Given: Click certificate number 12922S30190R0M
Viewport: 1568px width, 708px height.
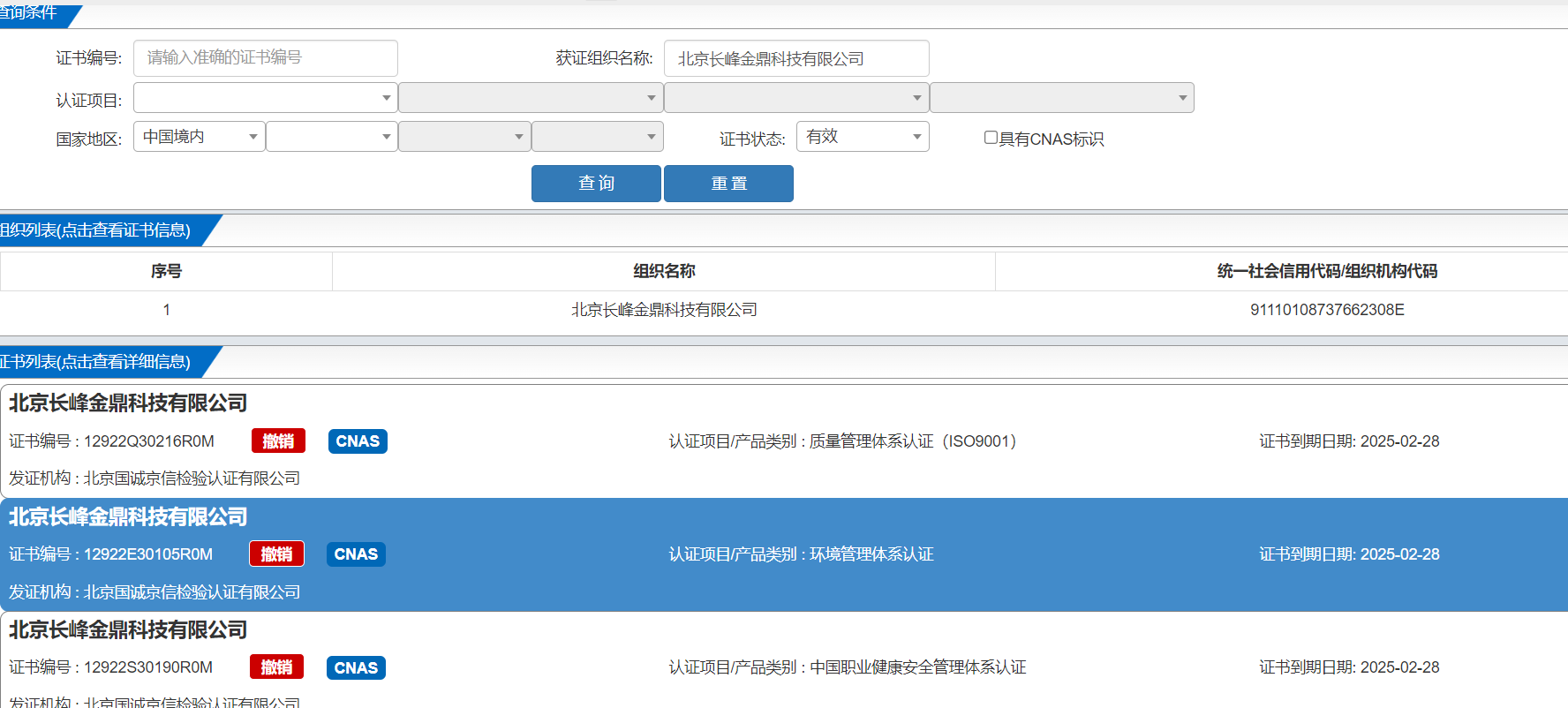Looking at the screenshot, I should (x=147, y=667).
